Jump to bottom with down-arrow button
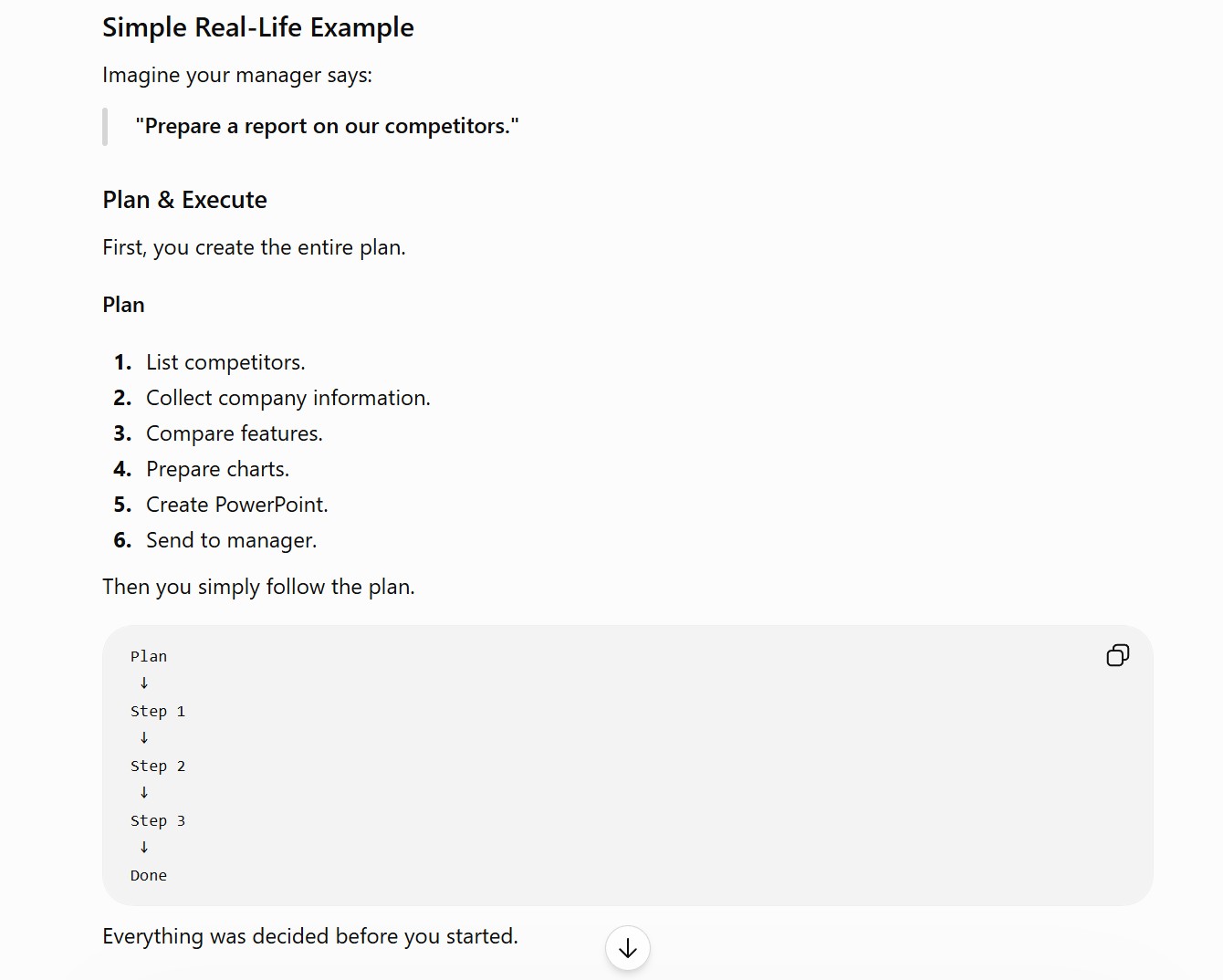The image size is (1223, 980). 628,949
